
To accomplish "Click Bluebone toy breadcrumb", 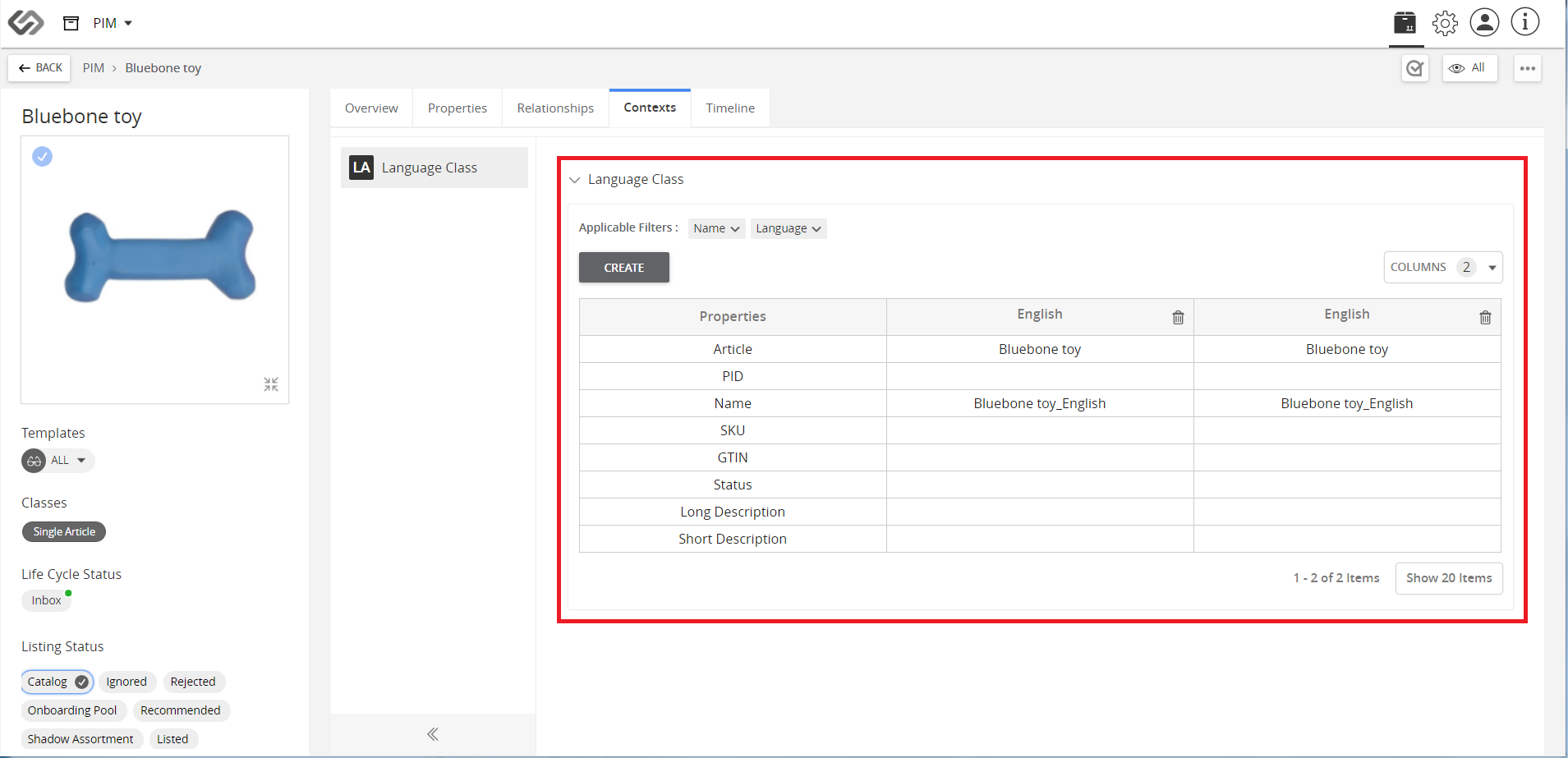I will (163, 68).
